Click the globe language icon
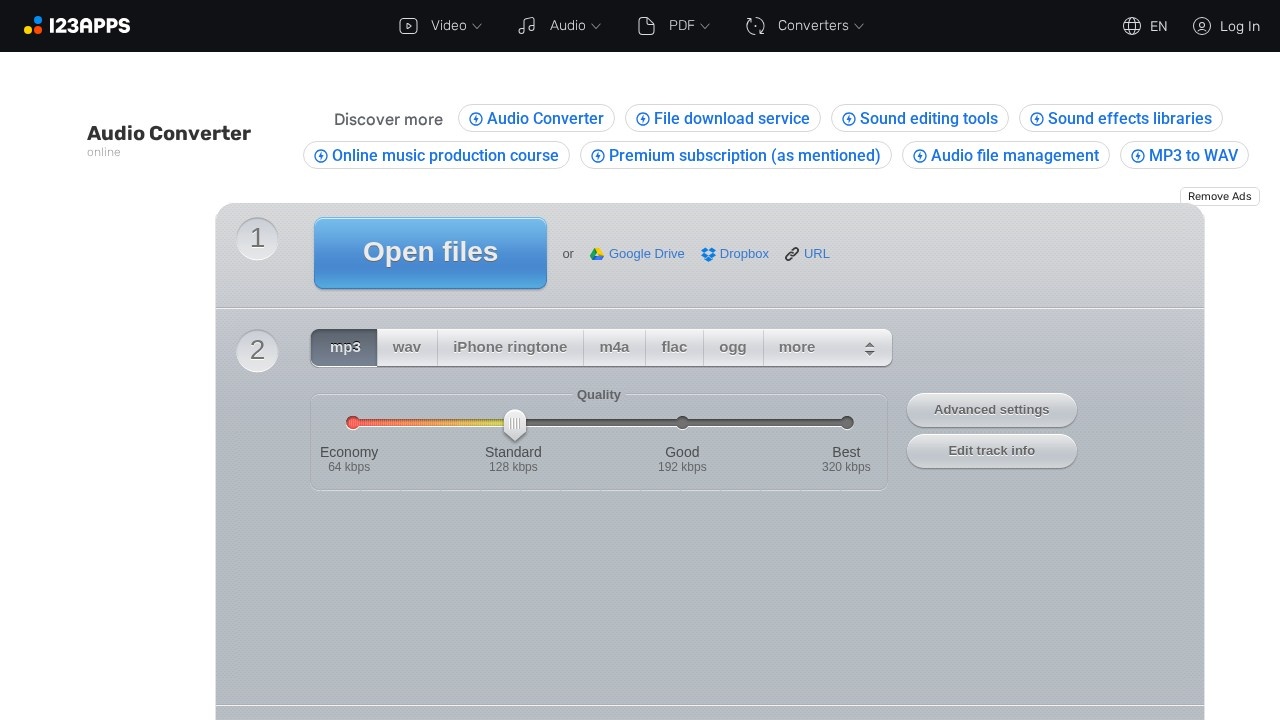1280x720 pixels. click(1132, 26)
